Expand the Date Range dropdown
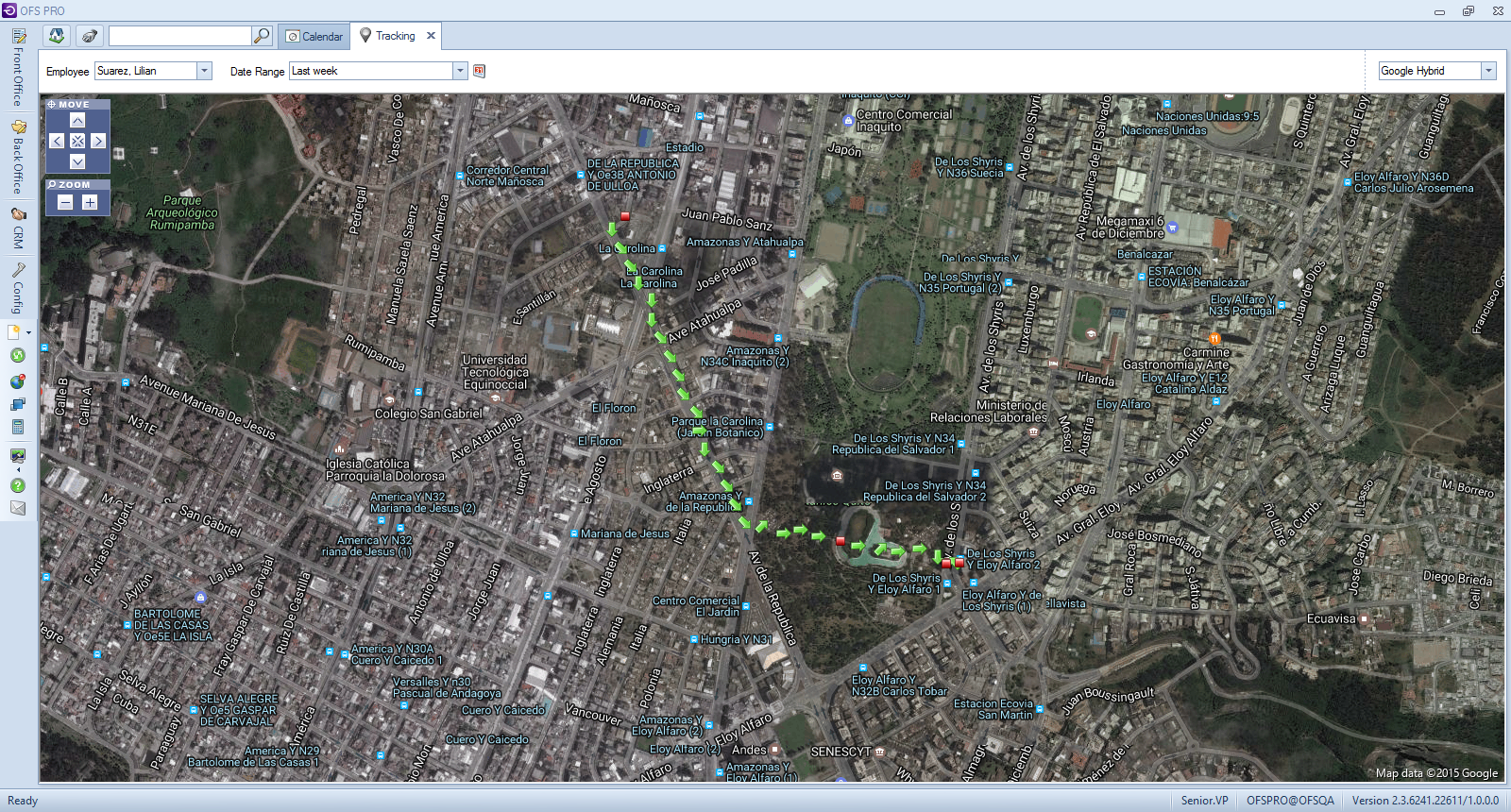The width and height of the screenshot is (1511, 812). (460, 71)
